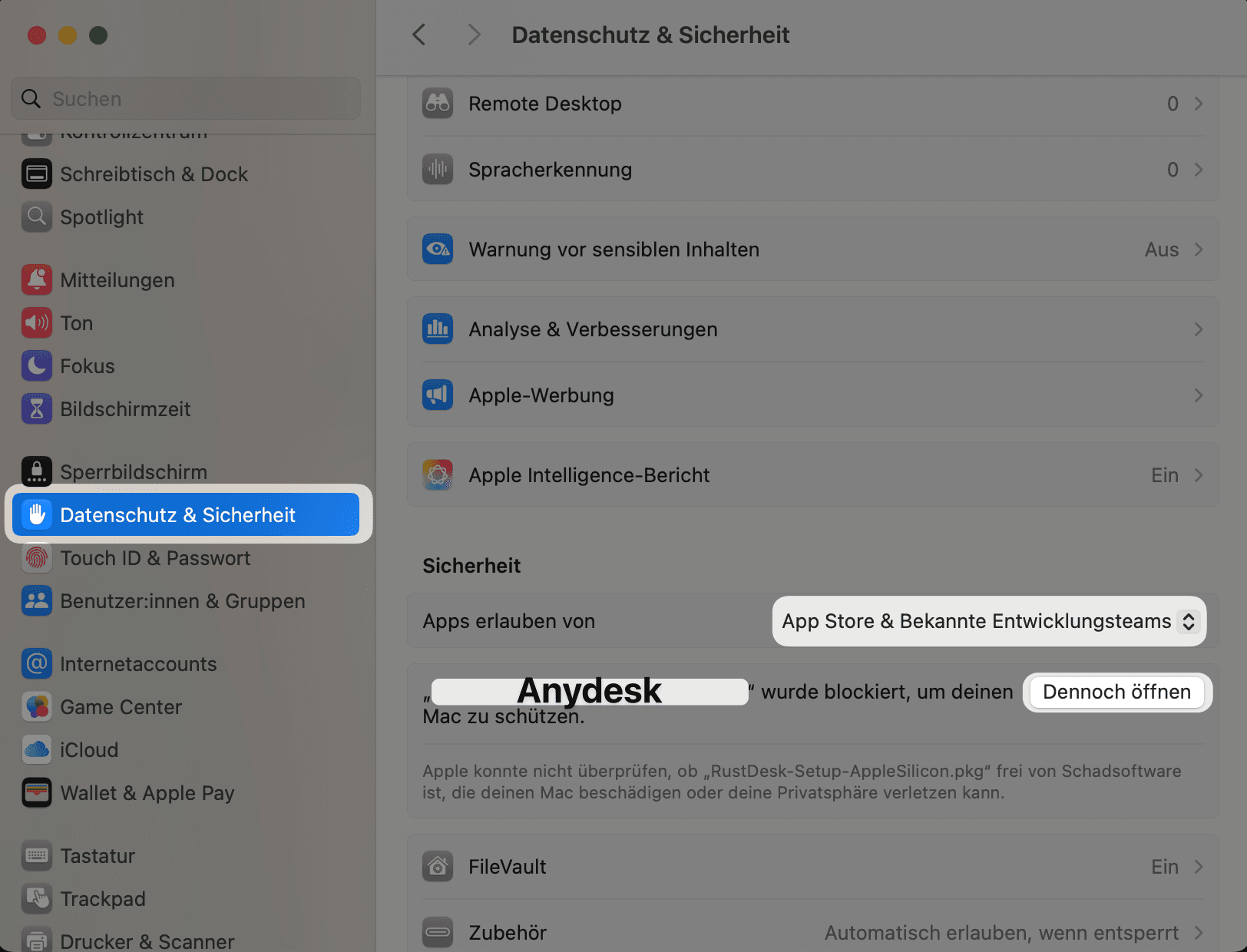Expand Apple-Werbung row chevron

tap(1199, 395)
